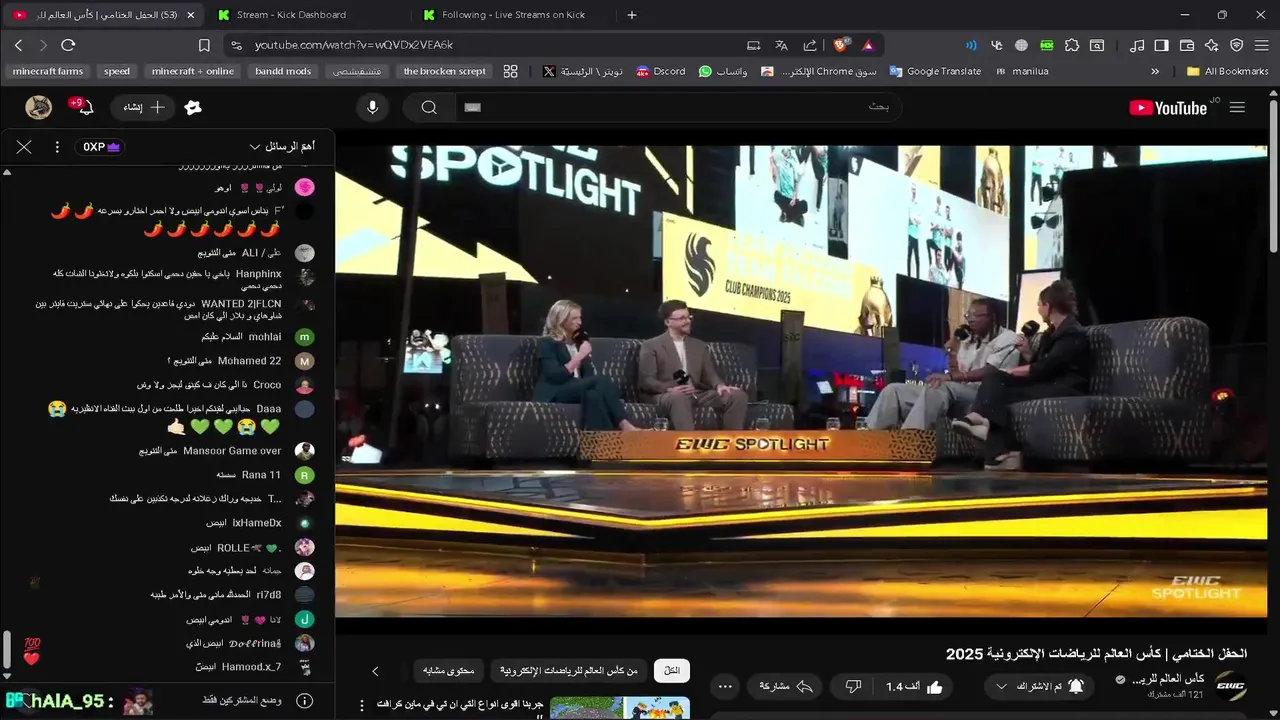Open browser extensions puzzle icon
The width and height of the screenshot is (1280, 720).
[x=1072, y=45]
